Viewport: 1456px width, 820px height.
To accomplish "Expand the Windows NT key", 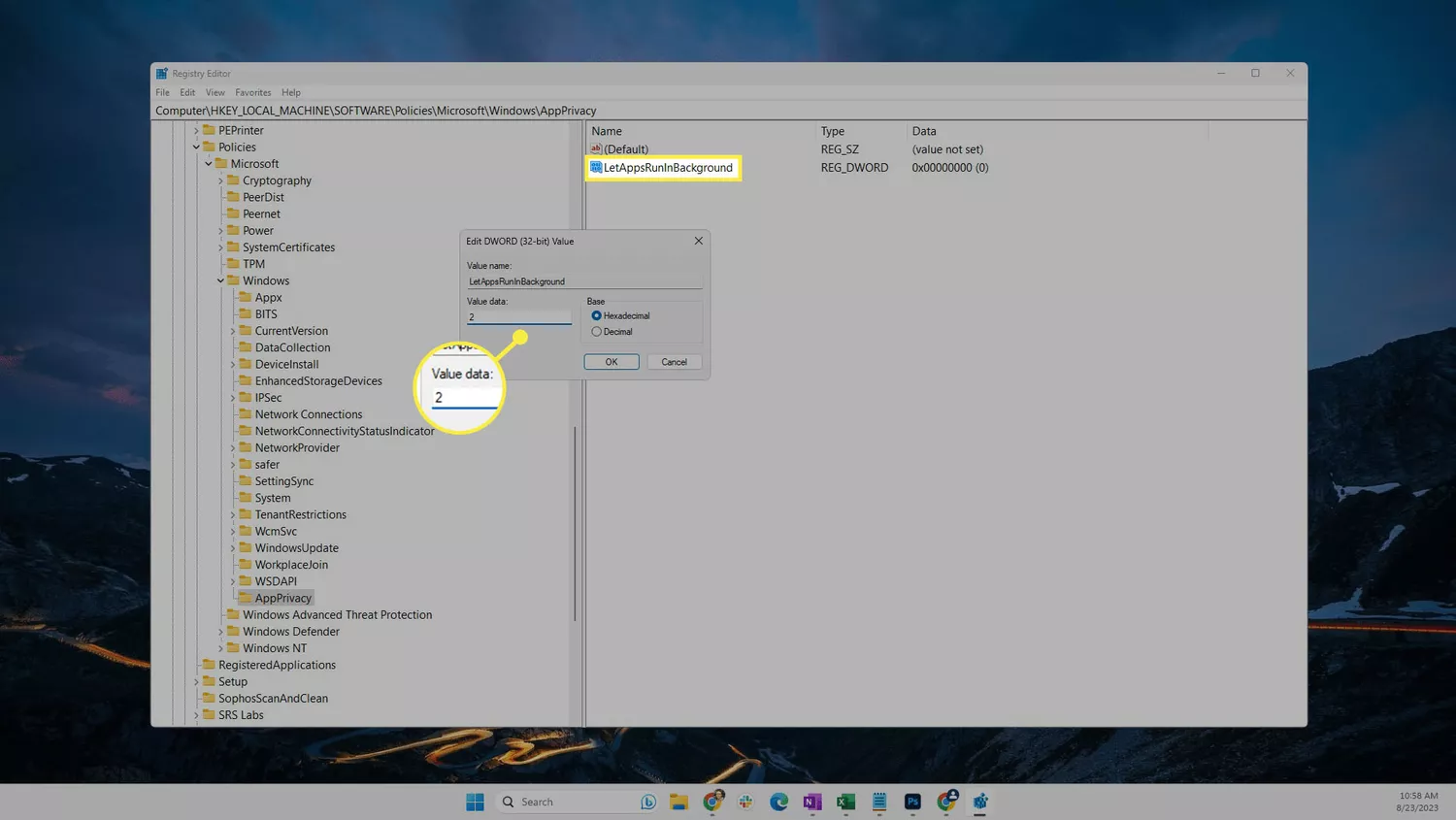I will [220, 648].
